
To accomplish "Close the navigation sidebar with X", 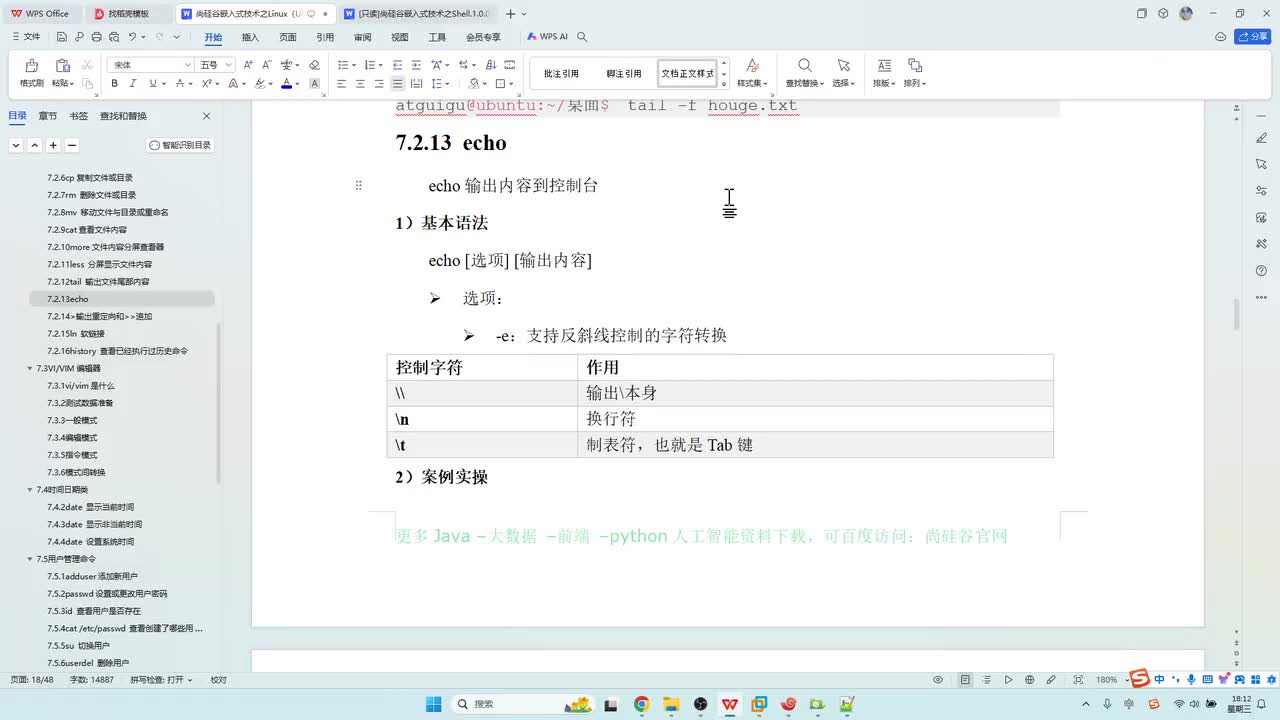I will (207, 116).
